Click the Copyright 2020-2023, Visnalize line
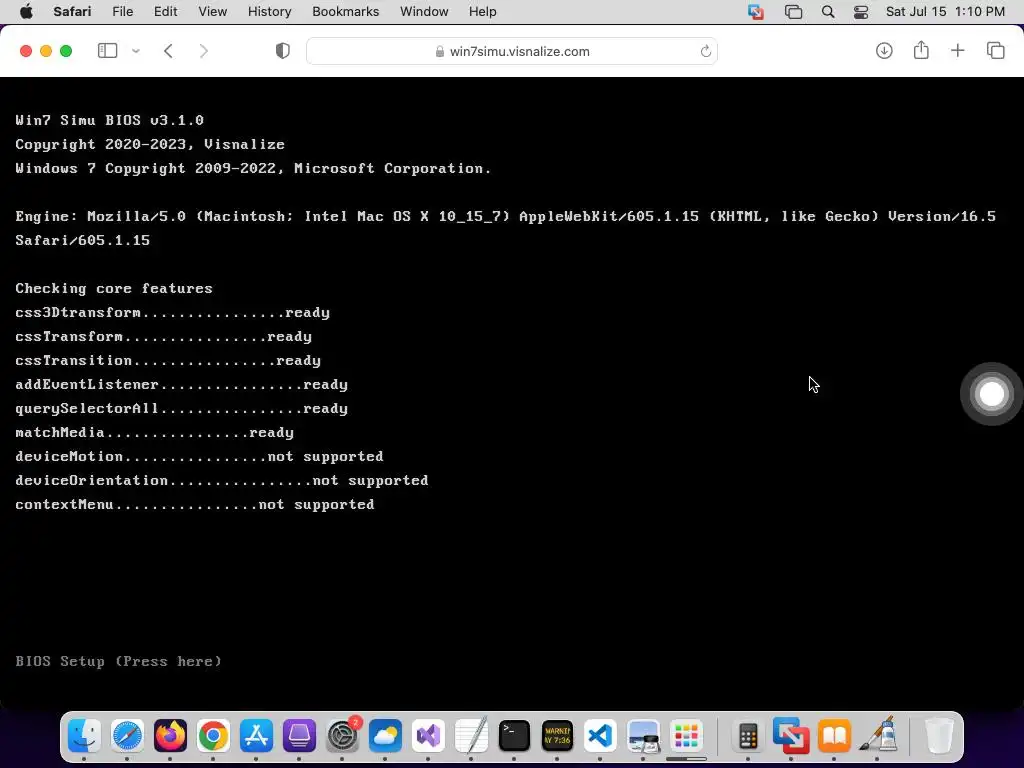The width and height of the screenshot is (1024, 768). pos(150,144)
